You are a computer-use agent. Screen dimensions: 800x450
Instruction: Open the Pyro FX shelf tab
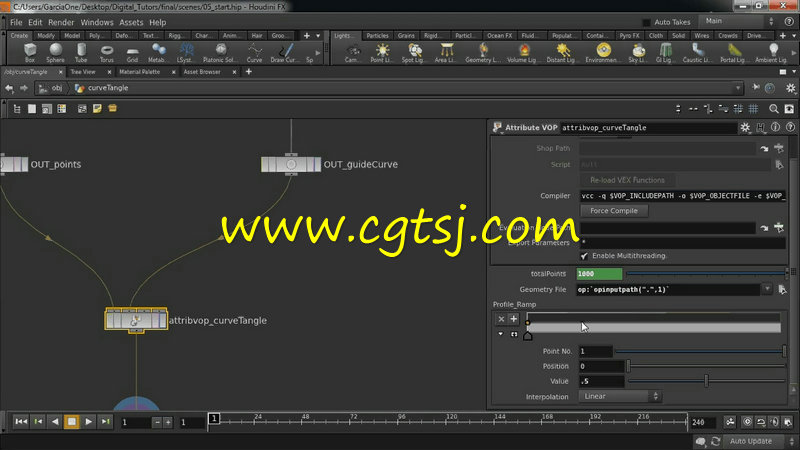point(629,36)
